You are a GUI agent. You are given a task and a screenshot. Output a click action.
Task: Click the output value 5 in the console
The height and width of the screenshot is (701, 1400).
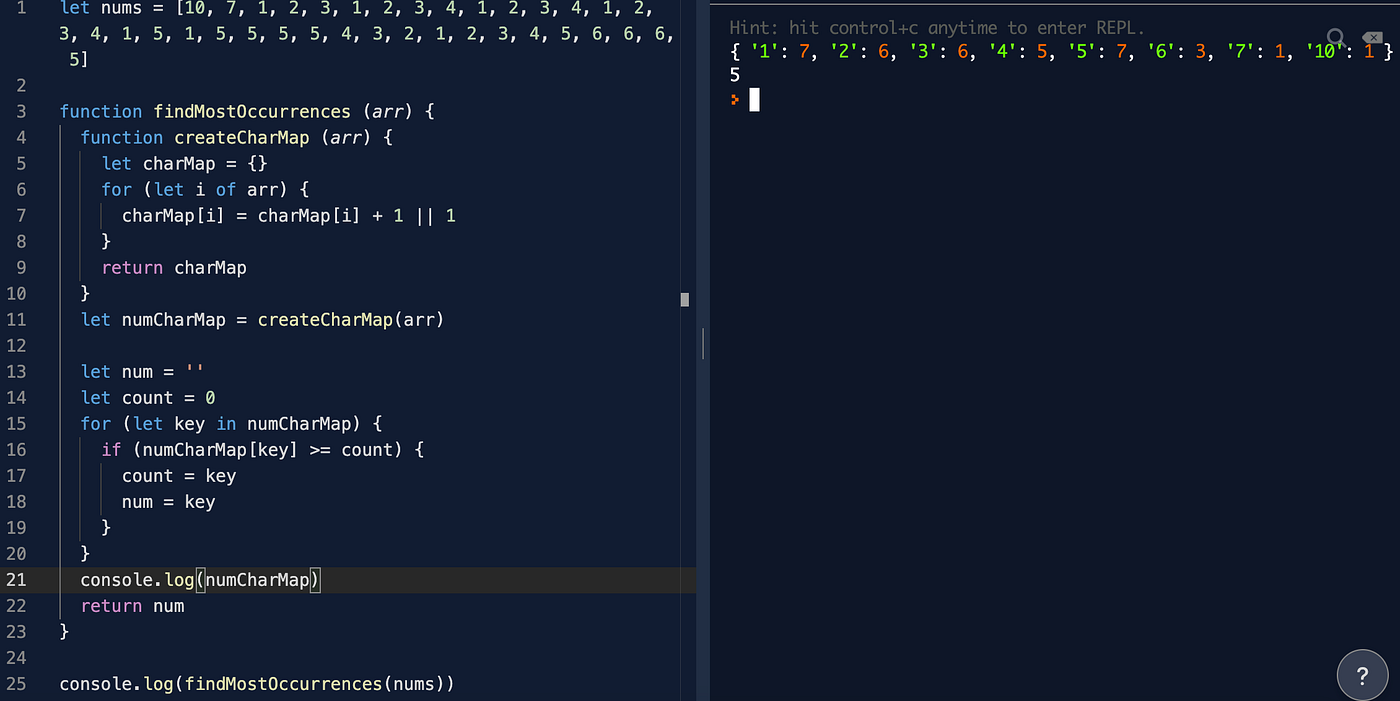735,75
